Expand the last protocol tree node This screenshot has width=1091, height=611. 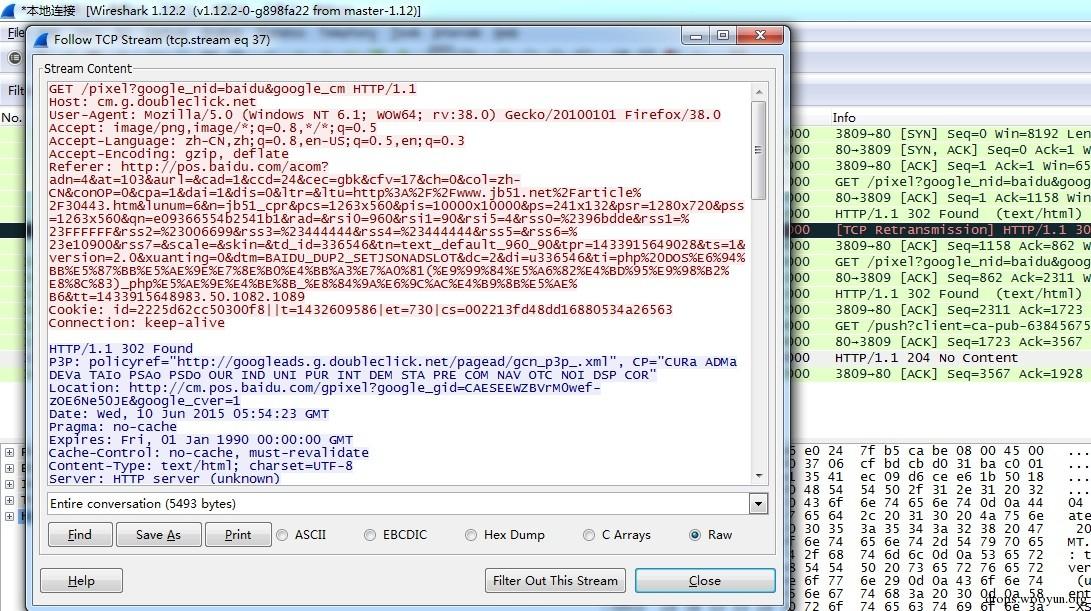coord(10,516)
